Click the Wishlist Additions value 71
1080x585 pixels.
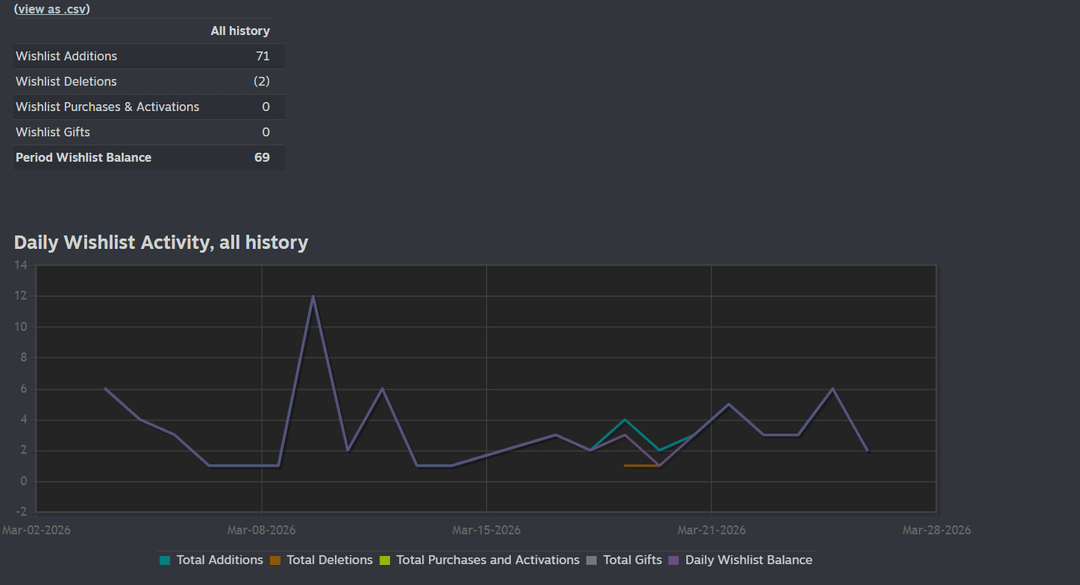(262, 56)
